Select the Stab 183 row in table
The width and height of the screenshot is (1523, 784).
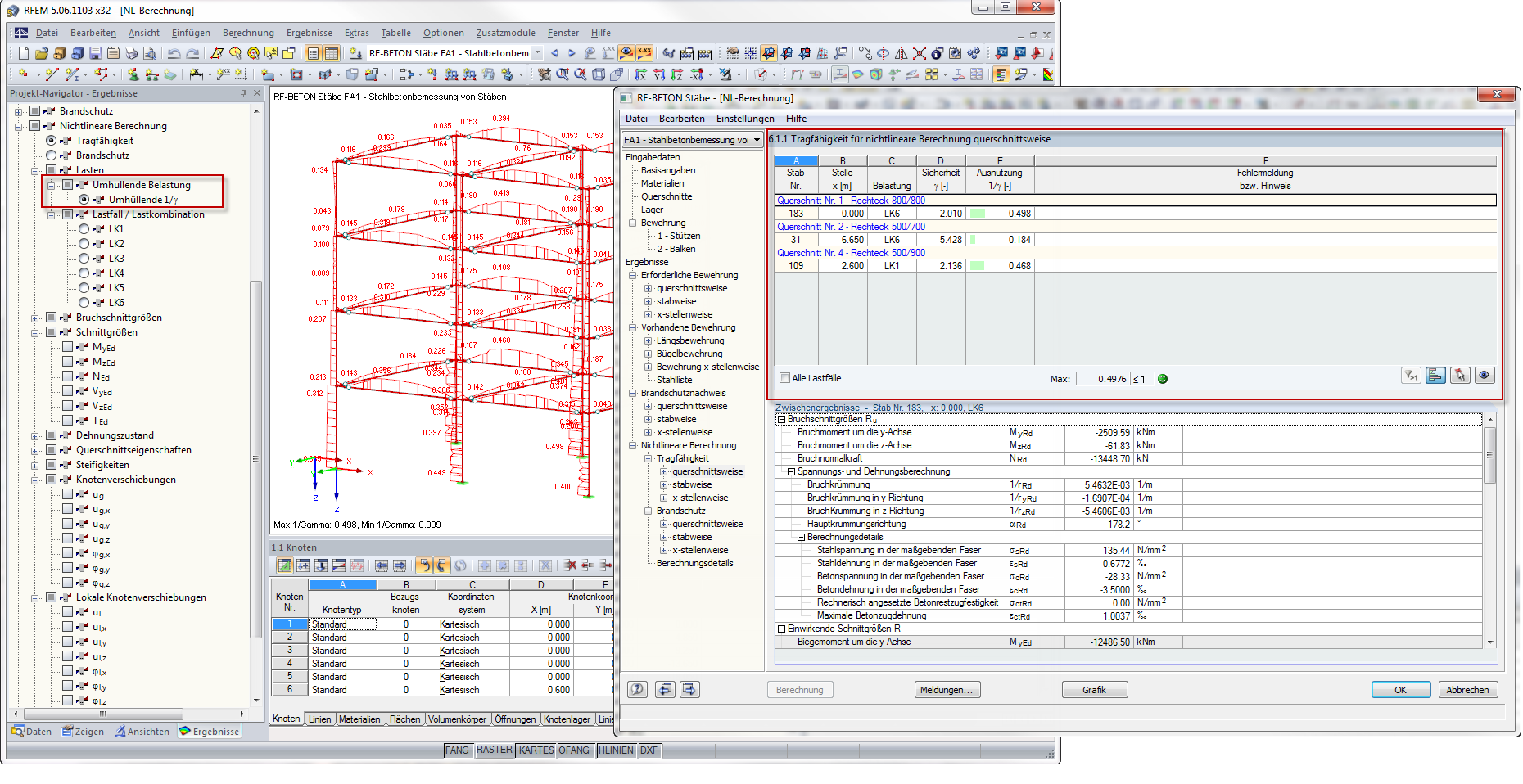point(1136,214)
